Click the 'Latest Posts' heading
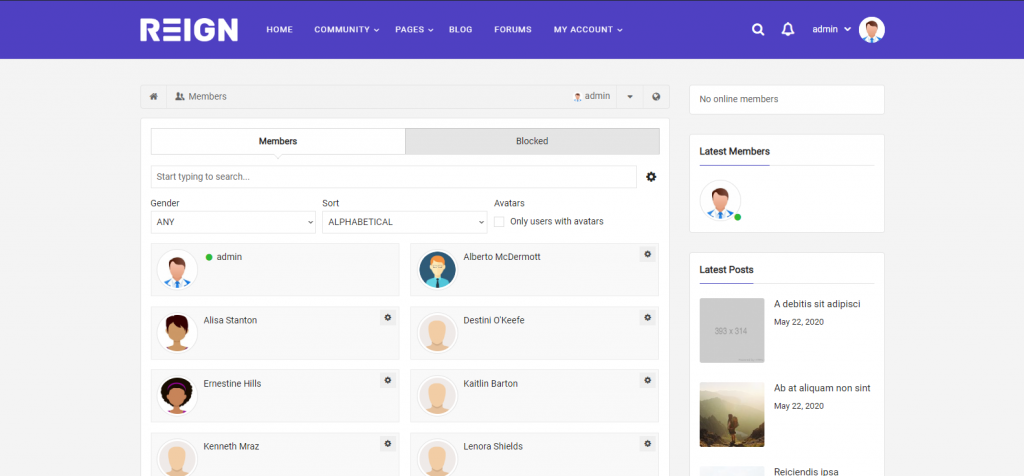Screen dimensions: 1024x476 point(726,270)
